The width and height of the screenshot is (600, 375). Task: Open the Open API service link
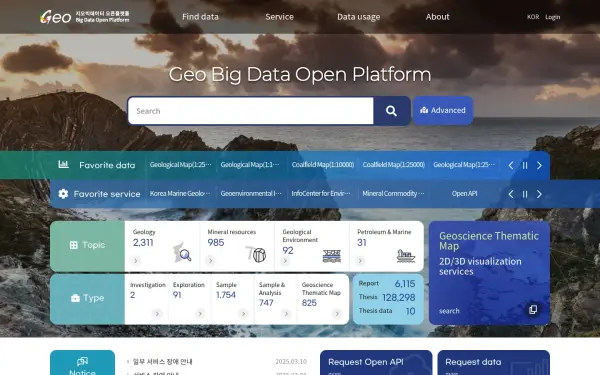464,194
